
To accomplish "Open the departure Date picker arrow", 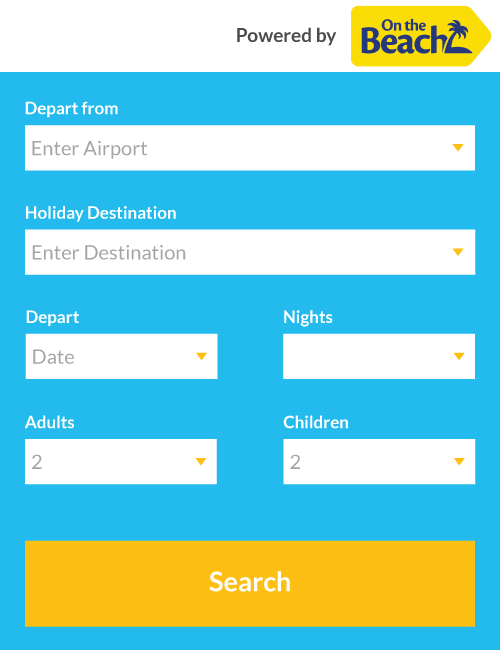I will point(201,357).
